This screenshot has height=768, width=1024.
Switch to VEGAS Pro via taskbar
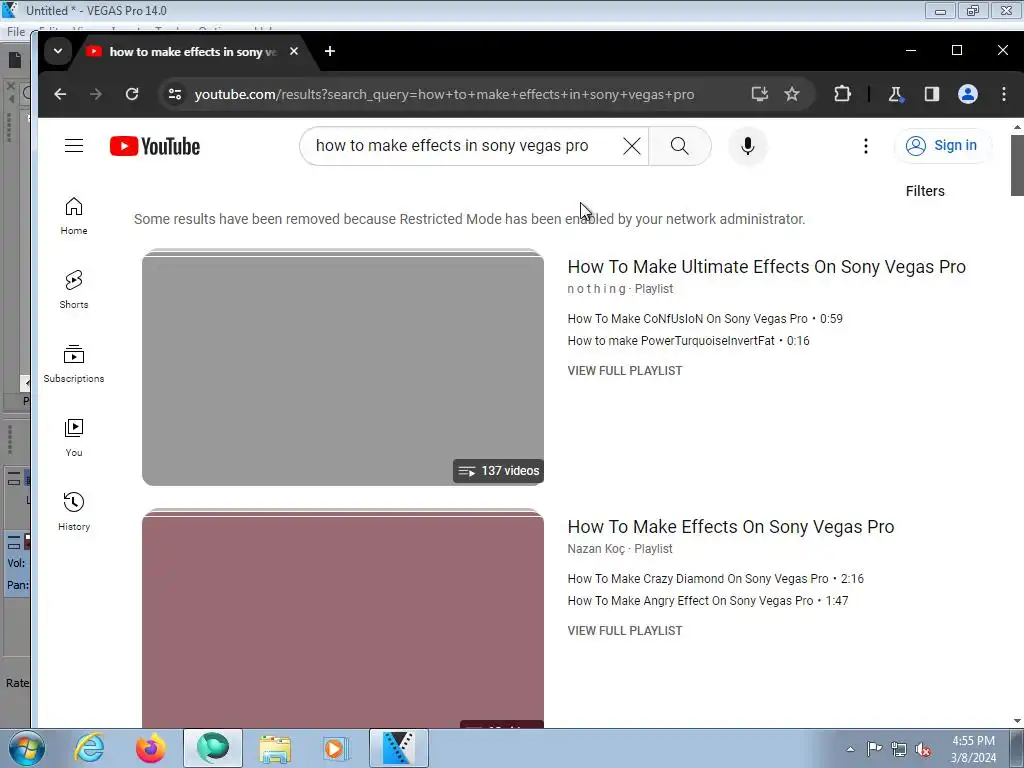coord(399,748)
